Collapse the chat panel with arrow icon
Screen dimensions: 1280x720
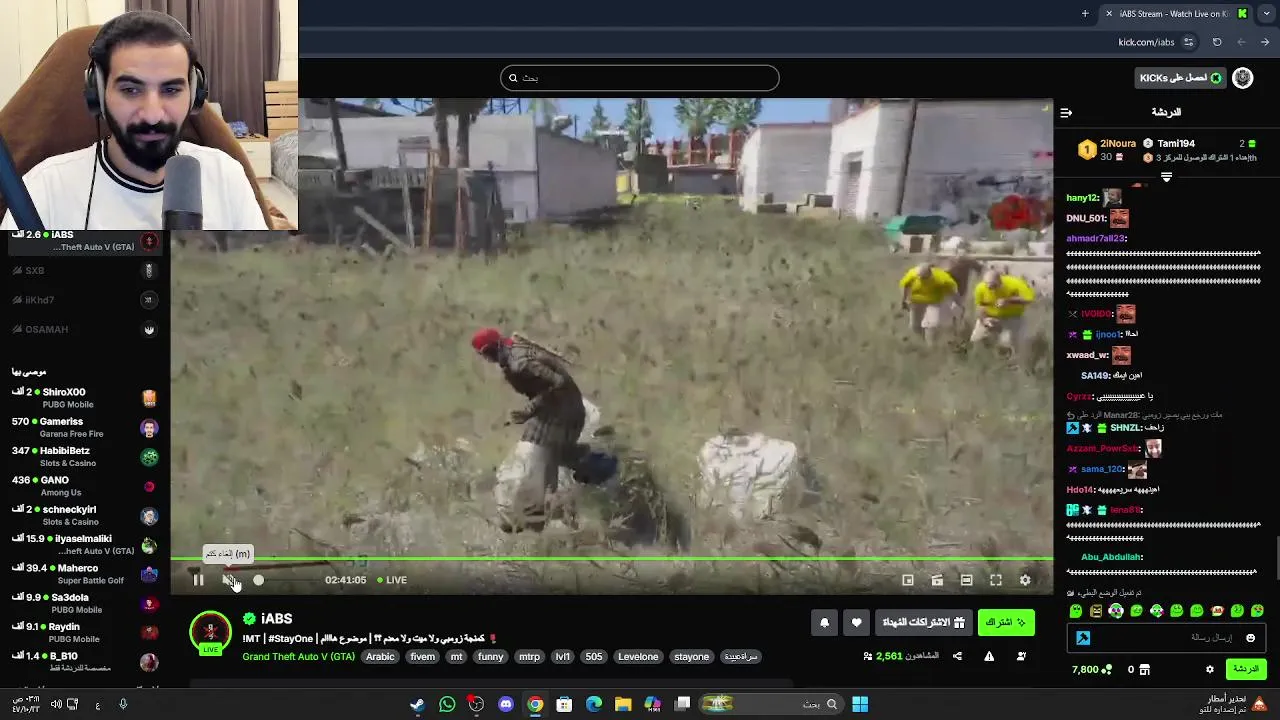1066,113
